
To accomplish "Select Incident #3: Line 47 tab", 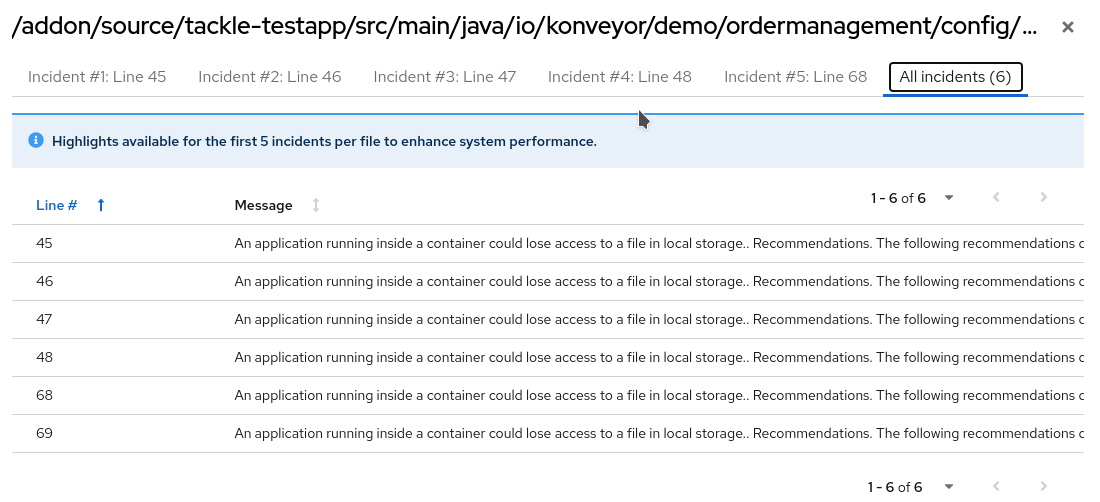I will point(445,77).
